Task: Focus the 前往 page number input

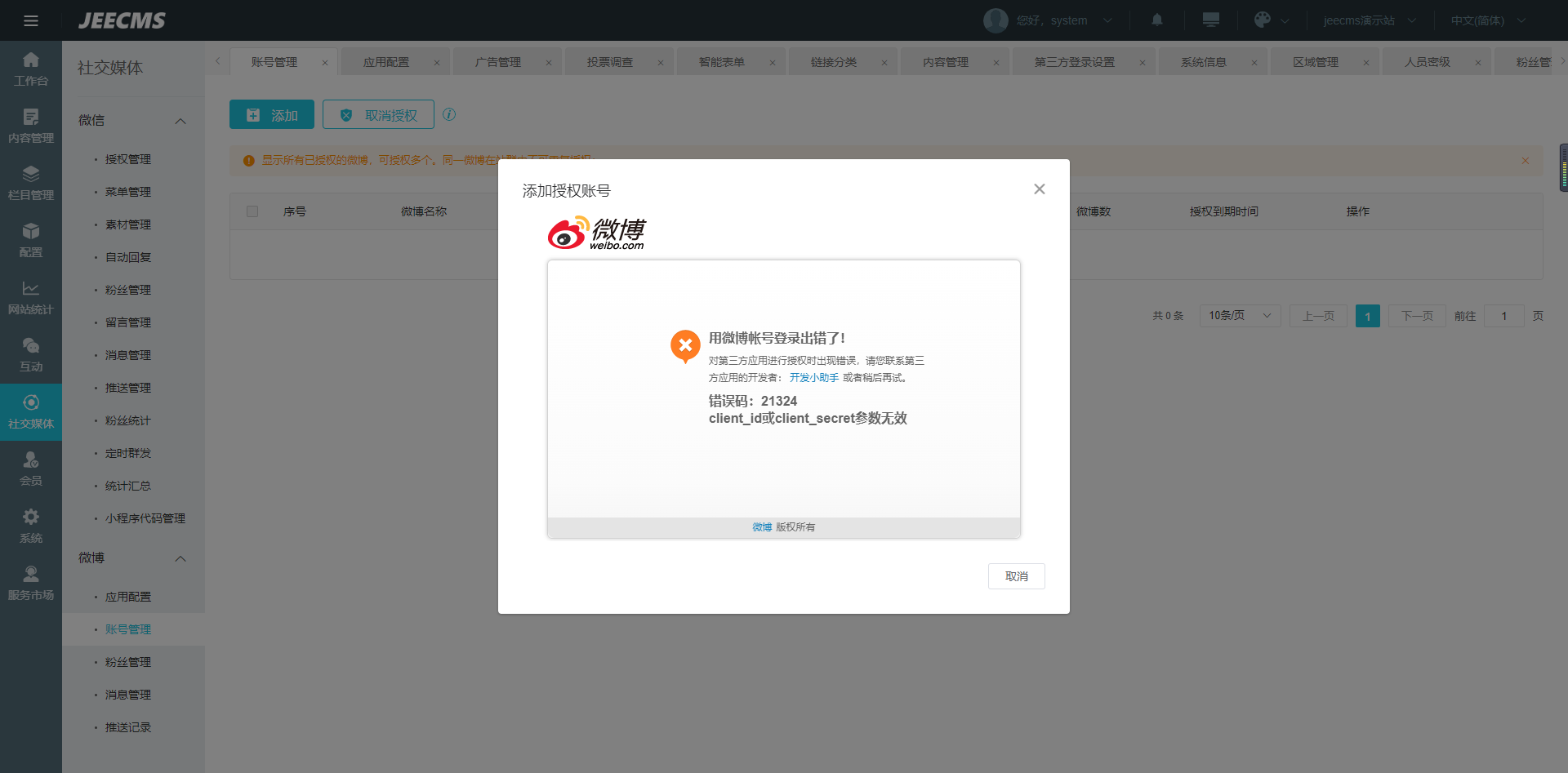Action: point(1504,316)
